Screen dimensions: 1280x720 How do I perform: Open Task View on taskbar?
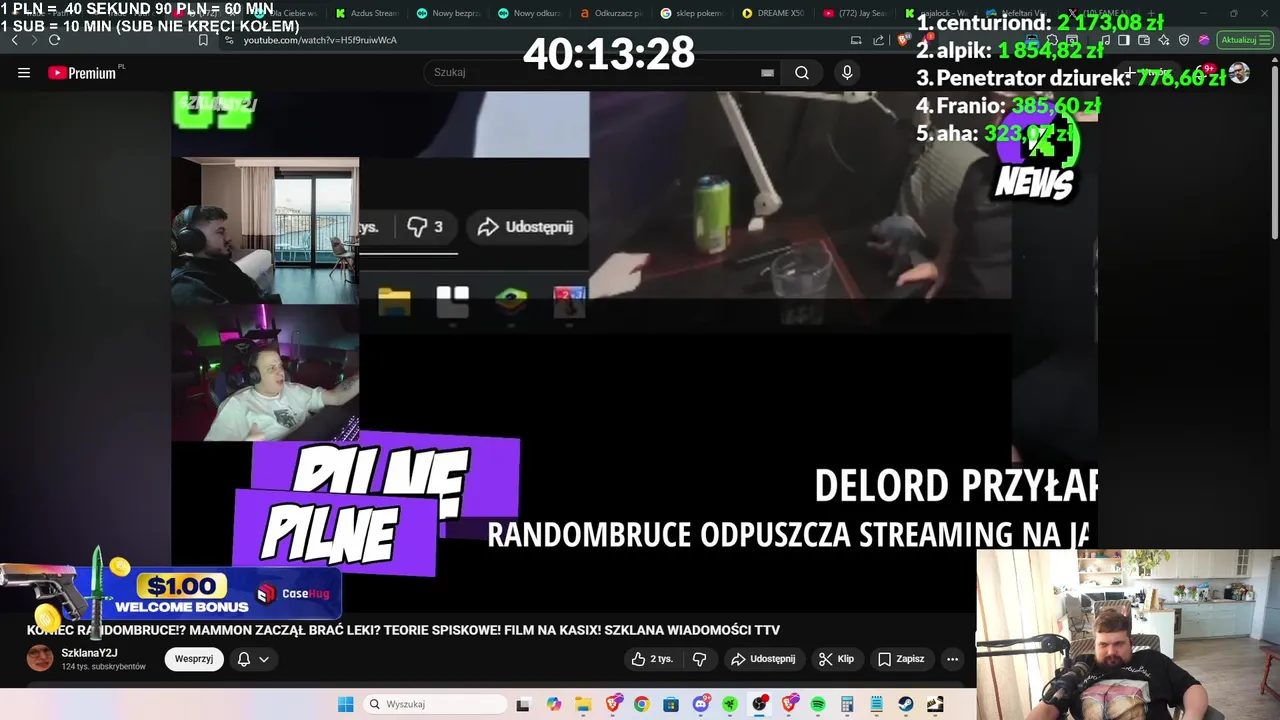tap(522, 704)
